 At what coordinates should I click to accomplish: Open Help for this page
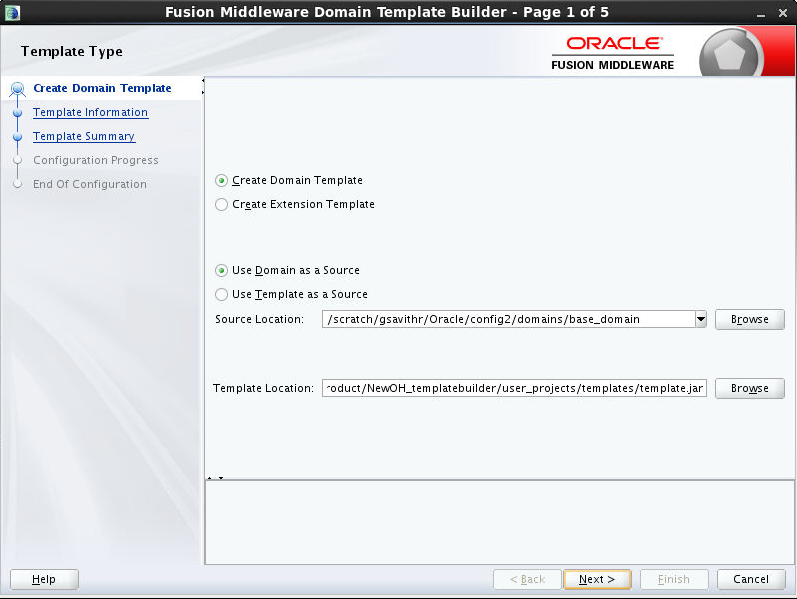click(x=44, y=580)
